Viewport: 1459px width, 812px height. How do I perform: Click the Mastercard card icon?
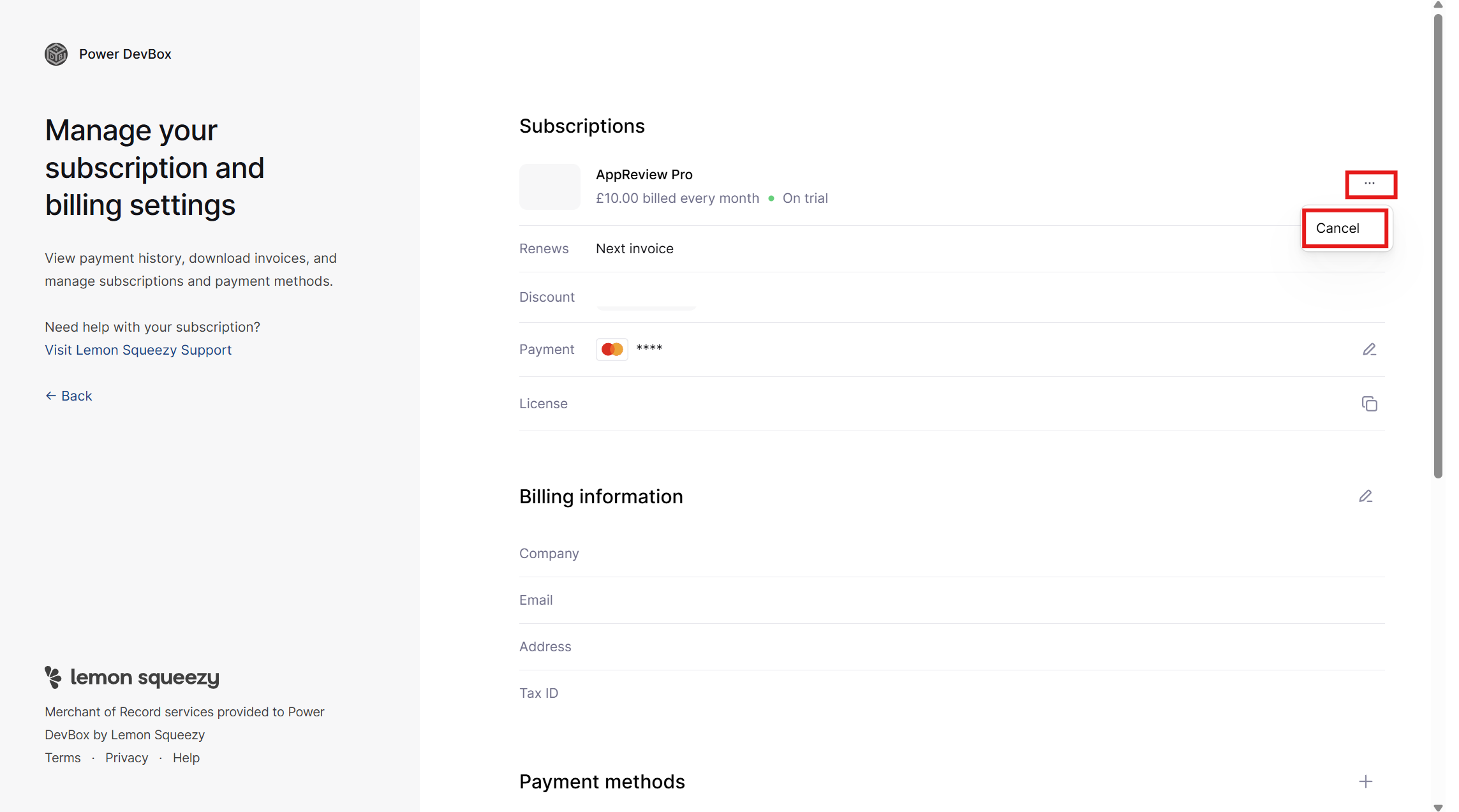click(612, 350)
